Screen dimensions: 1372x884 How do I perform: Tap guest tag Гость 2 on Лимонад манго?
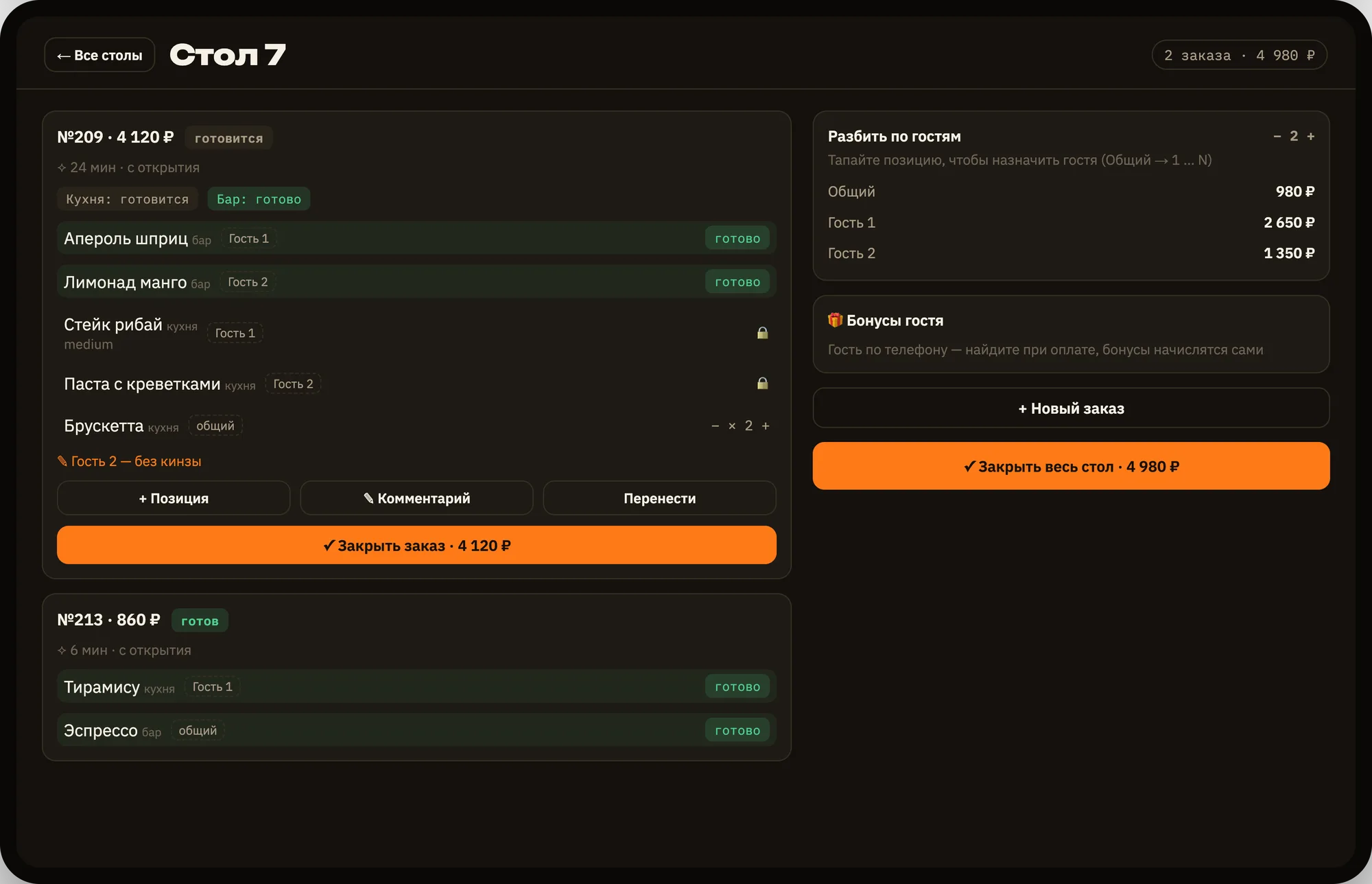click(x=248, y=282)
